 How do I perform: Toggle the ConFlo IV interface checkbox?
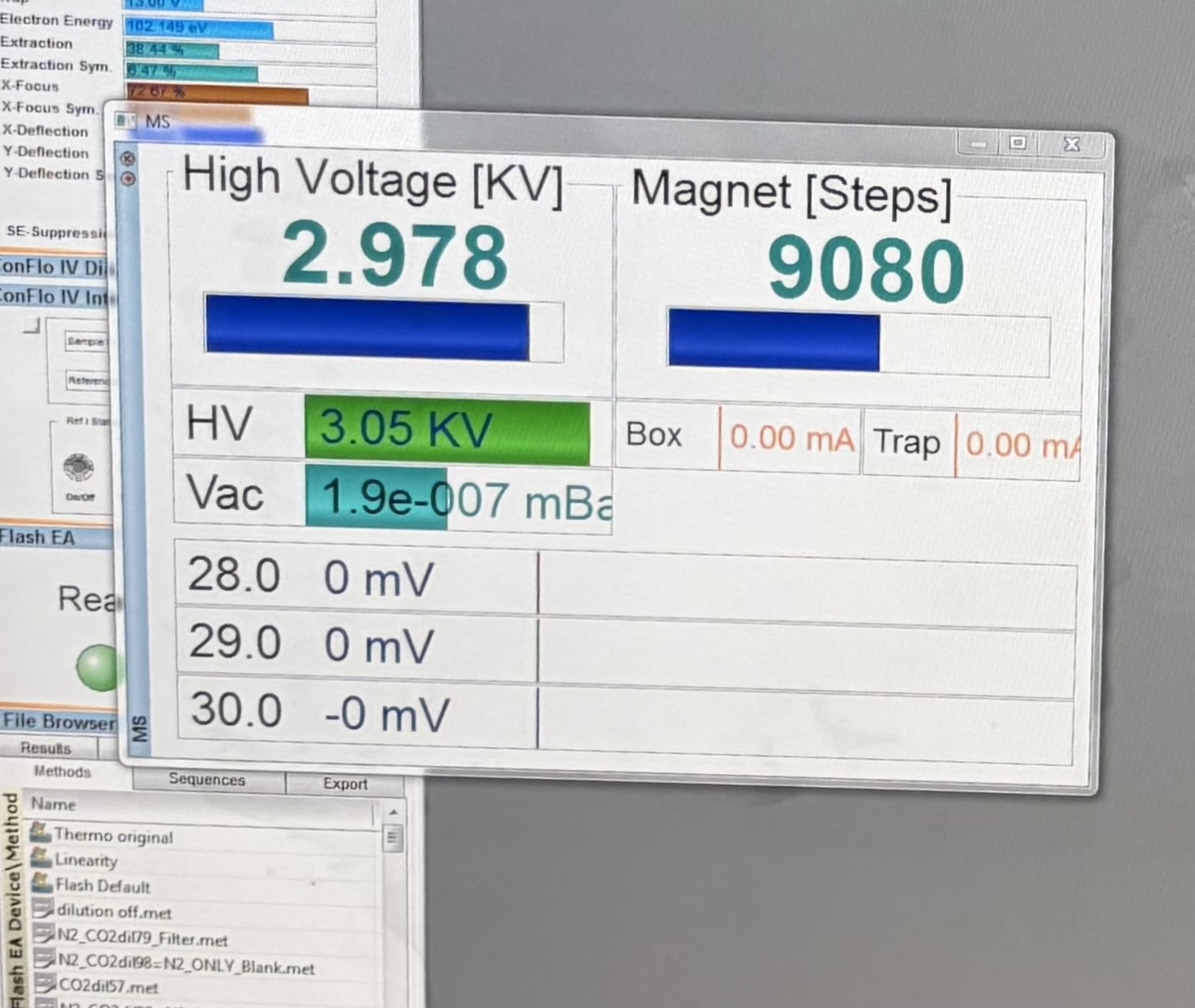click(32, 325)
